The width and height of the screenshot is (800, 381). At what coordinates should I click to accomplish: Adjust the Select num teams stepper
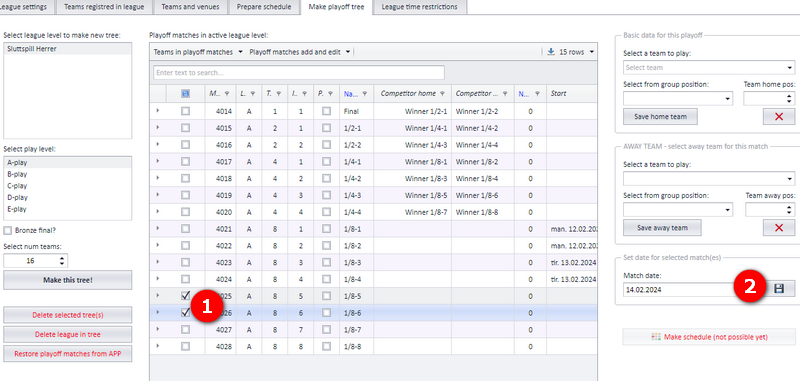tap(62, 261)
